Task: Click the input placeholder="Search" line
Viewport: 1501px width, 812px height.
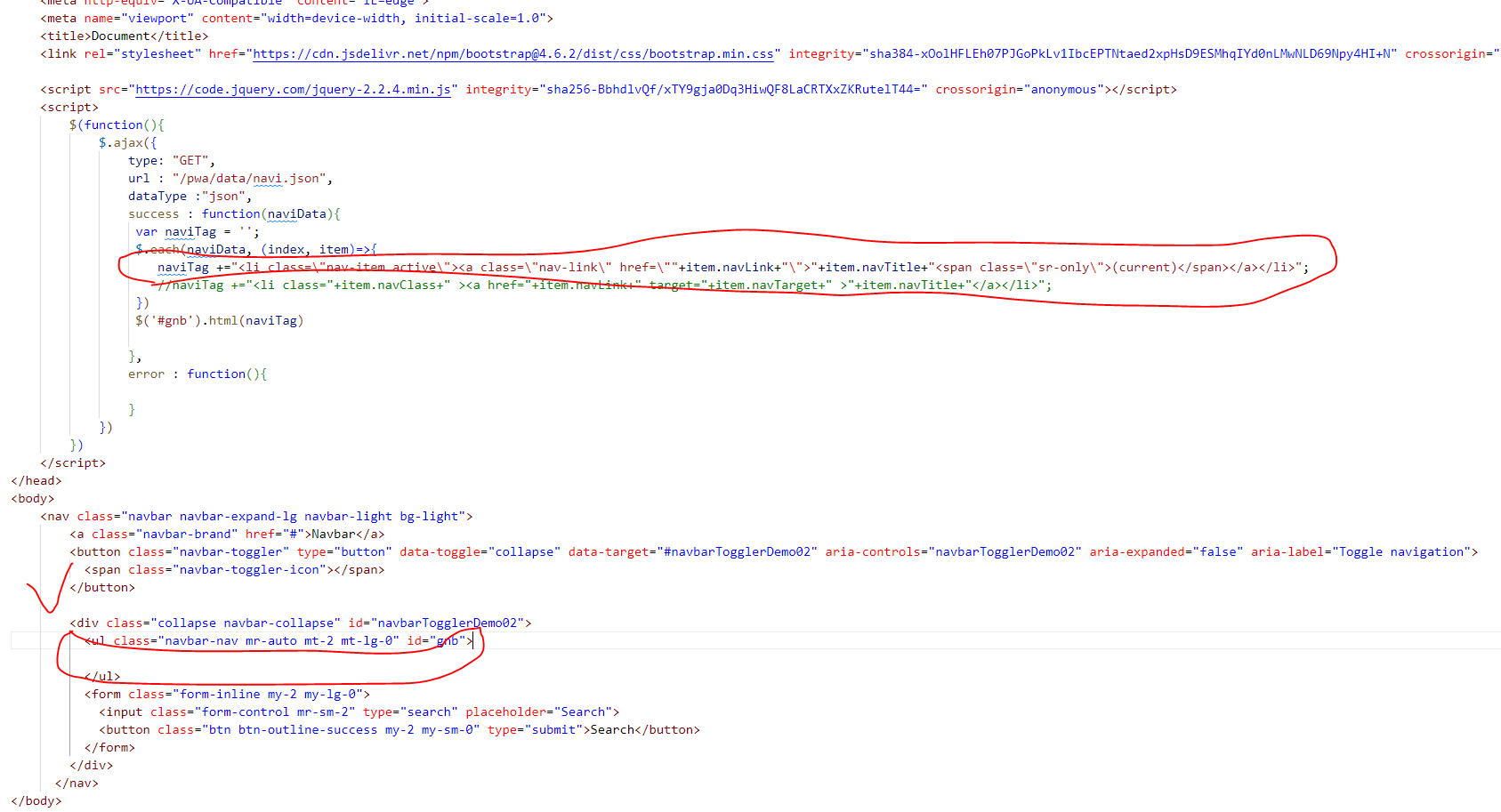Action: [359, 712]
